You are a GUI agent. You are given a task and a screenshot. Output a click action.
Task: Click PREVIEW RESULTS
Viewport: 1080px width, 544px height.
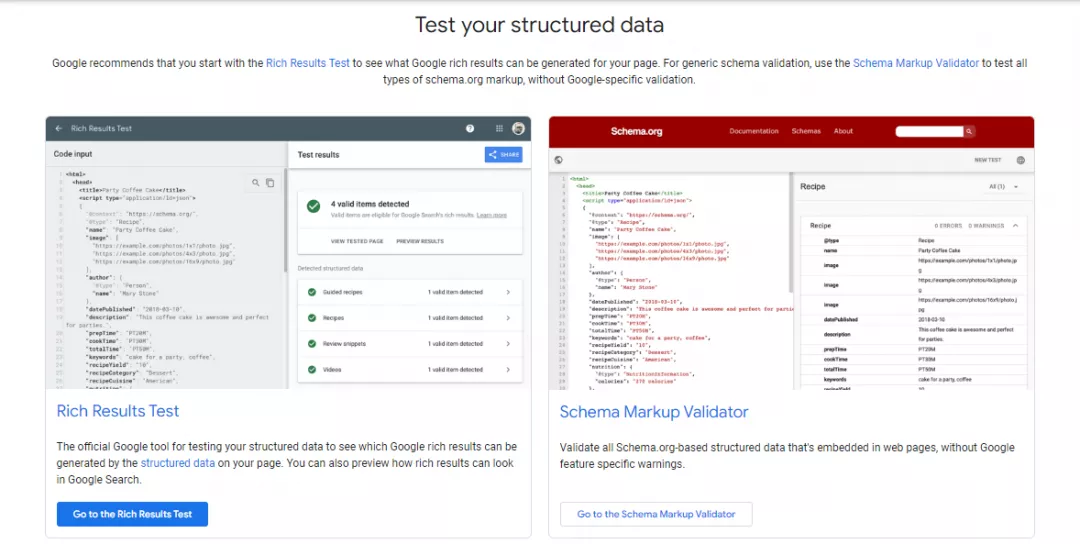419,242
